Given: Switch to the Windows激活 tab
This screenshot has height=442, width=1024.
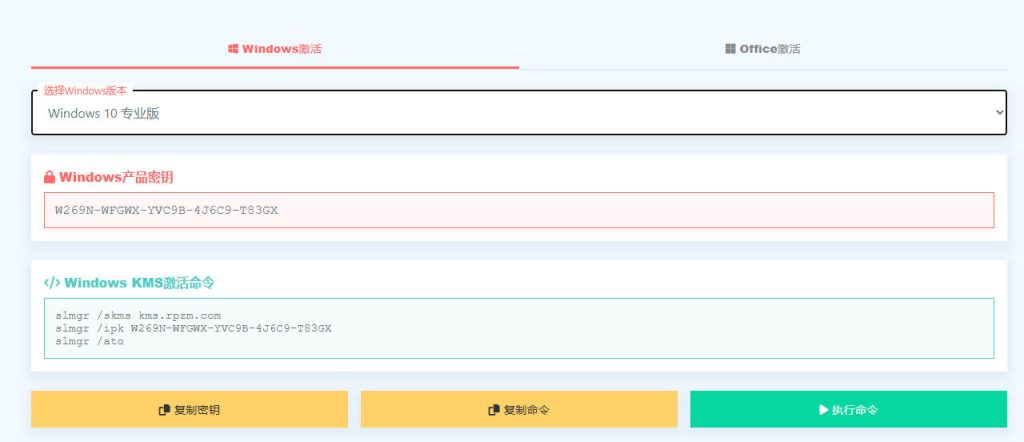Looking at the screenshot, I should coord(275,48).
